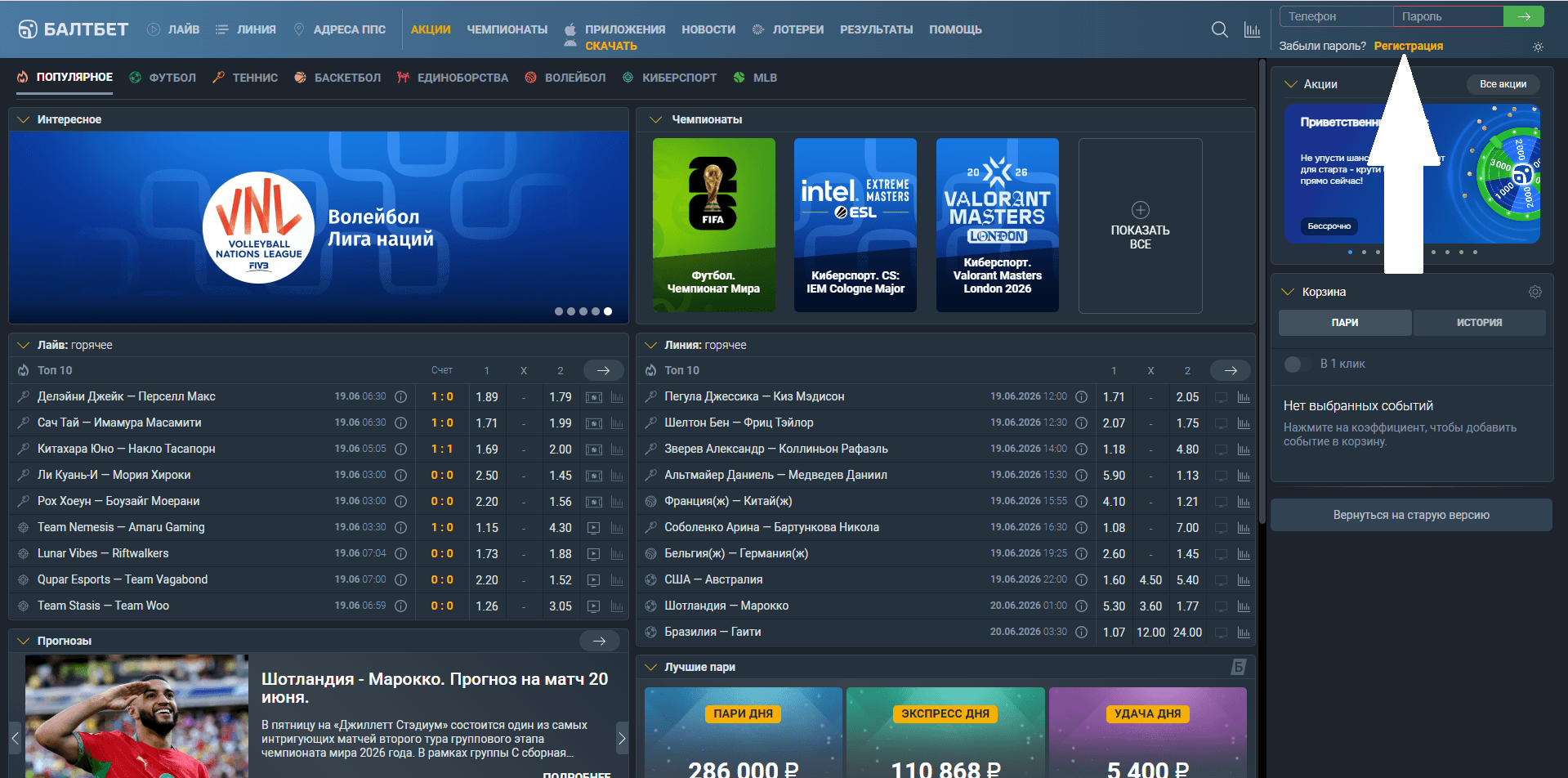
Task: Collapse the Интересное section
Action: point(23,120)
